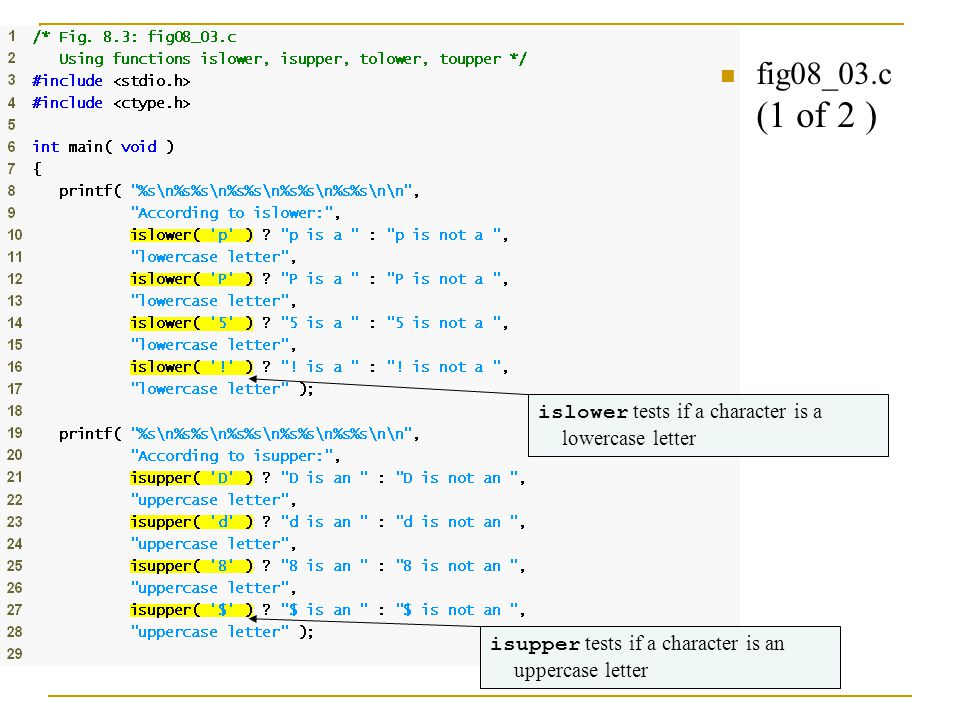Click "uppercase letter" string on line 22
Image resolution: width=960 pixels, height=720 pixels.
click(209, 500)
